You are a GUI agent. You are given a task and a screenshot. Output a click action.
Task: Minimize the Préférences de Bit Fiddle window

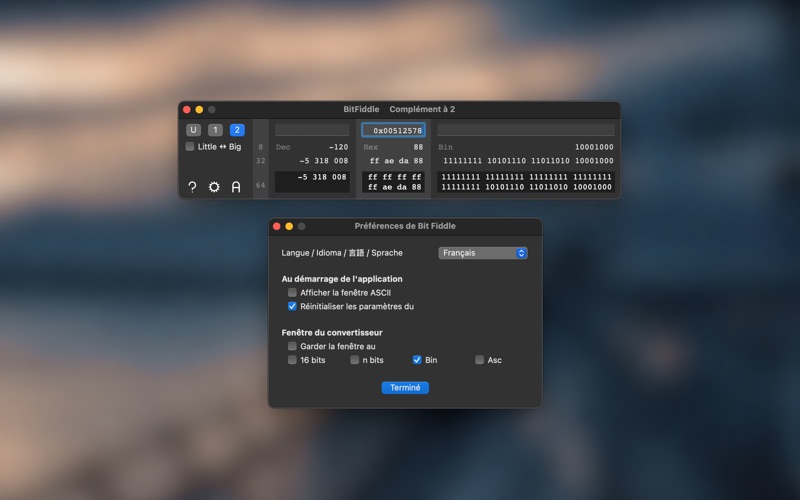[289, 226]
